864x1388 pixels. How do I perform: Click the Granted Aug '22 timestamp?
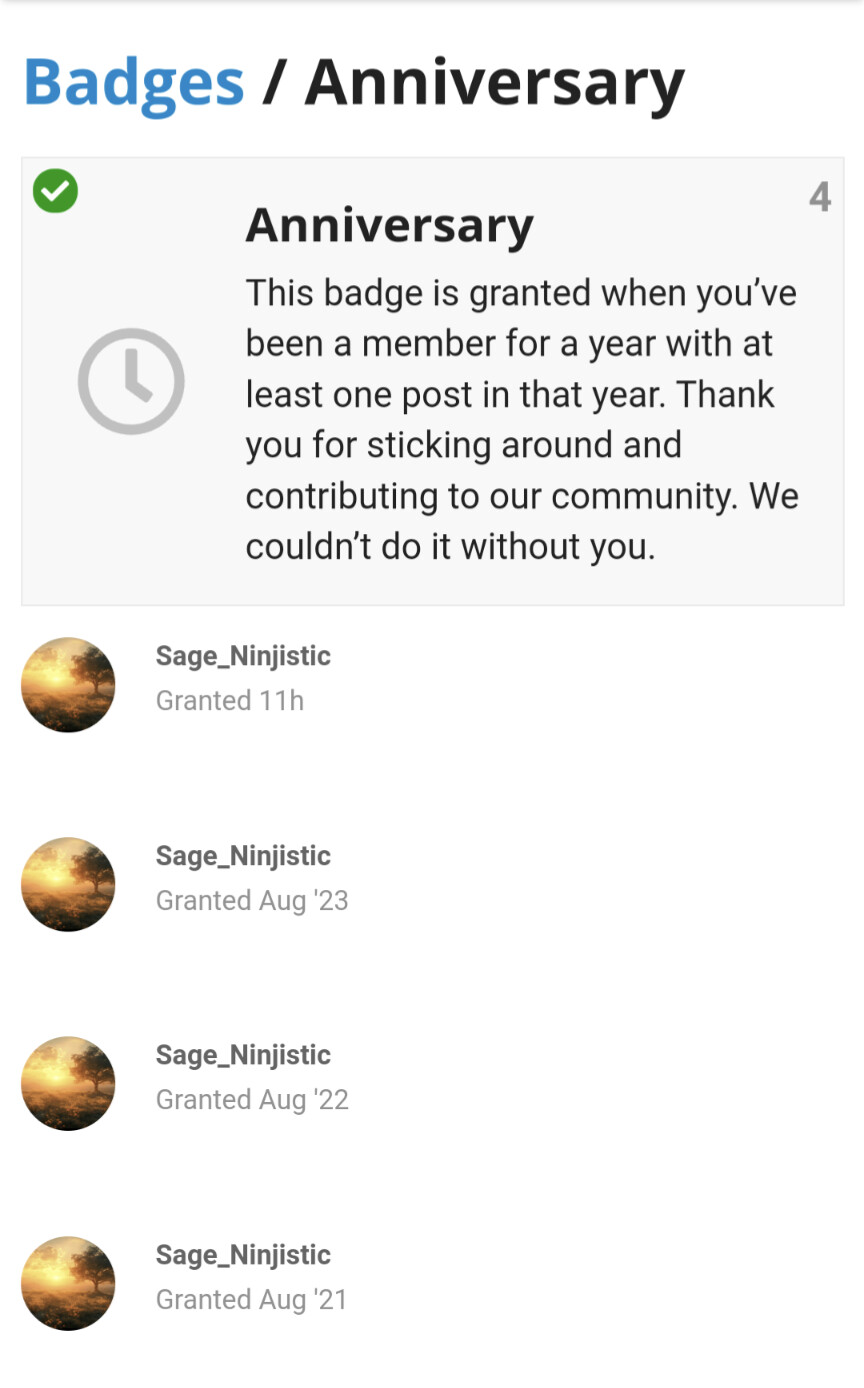click(252, 1100)
